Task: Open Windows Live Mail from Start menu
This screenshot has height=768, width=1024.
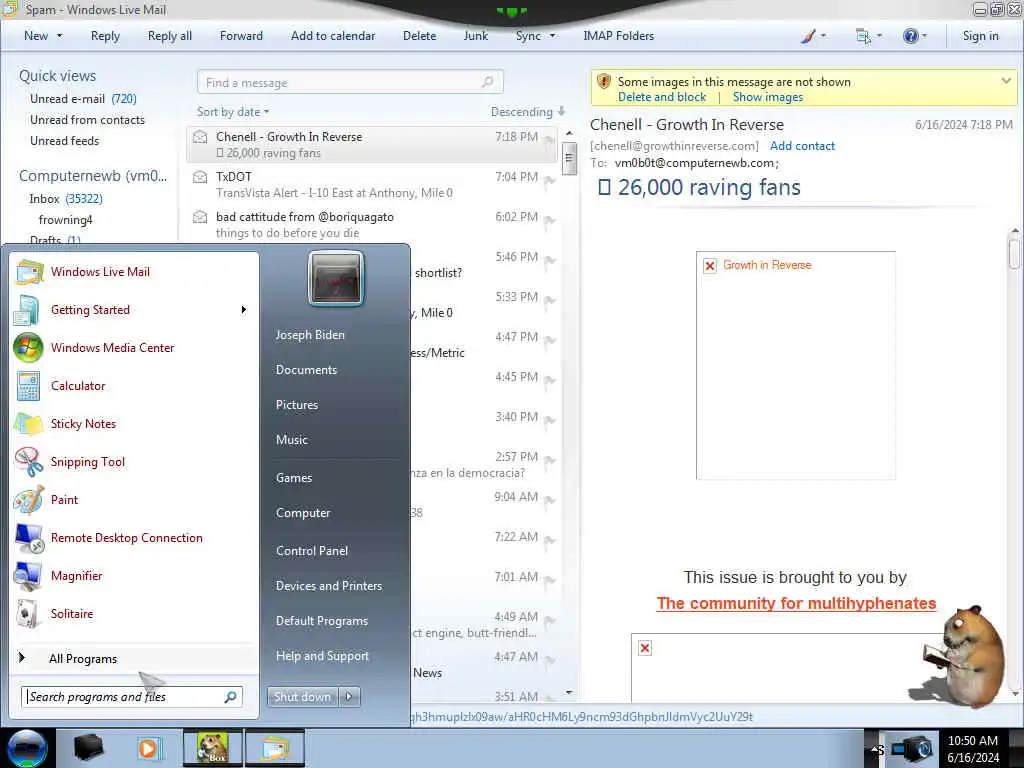Action: [x=100, y=272]
